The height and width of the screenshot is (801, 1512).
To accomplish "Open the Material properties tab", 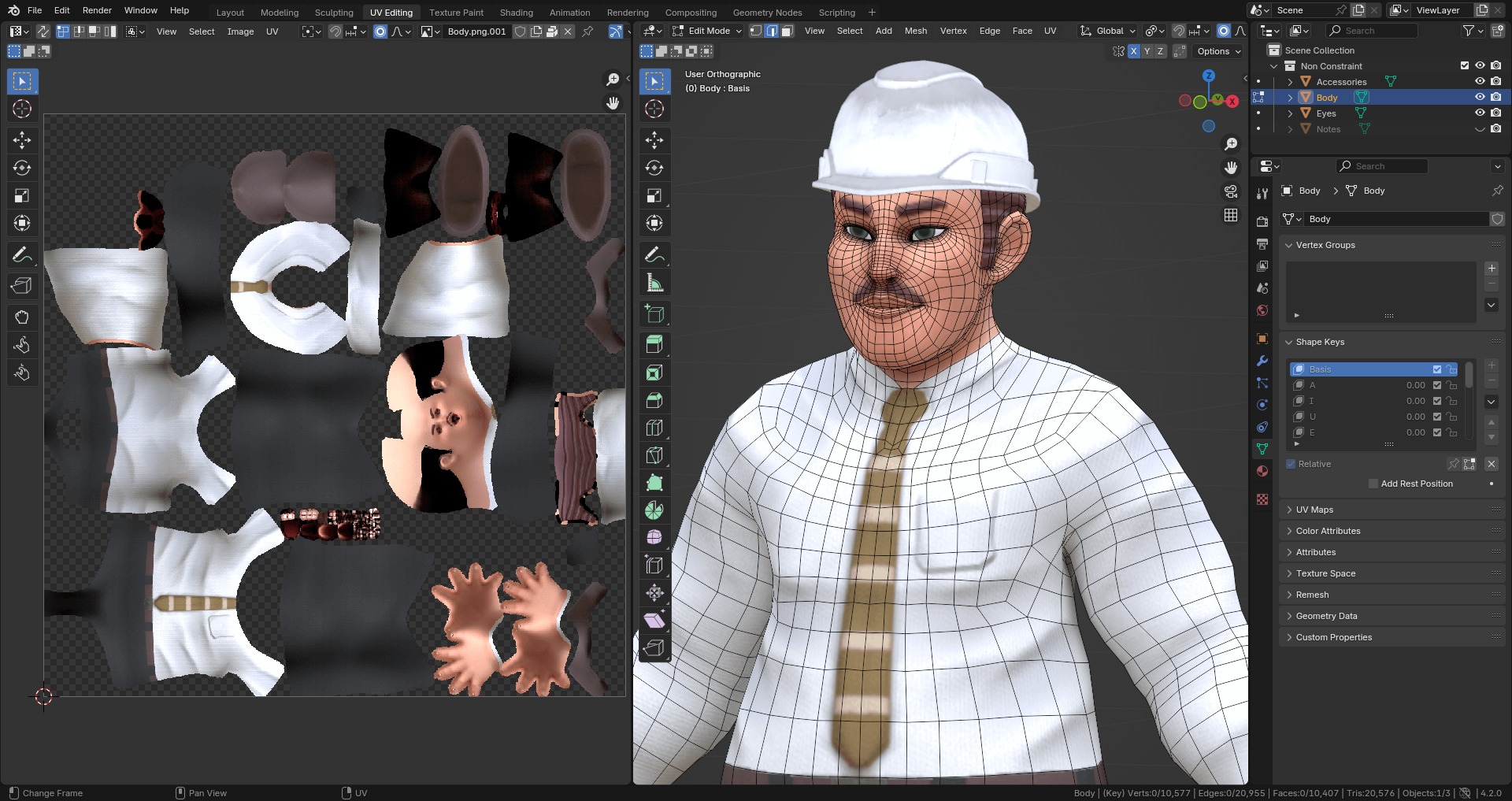I will (1262, 471).
